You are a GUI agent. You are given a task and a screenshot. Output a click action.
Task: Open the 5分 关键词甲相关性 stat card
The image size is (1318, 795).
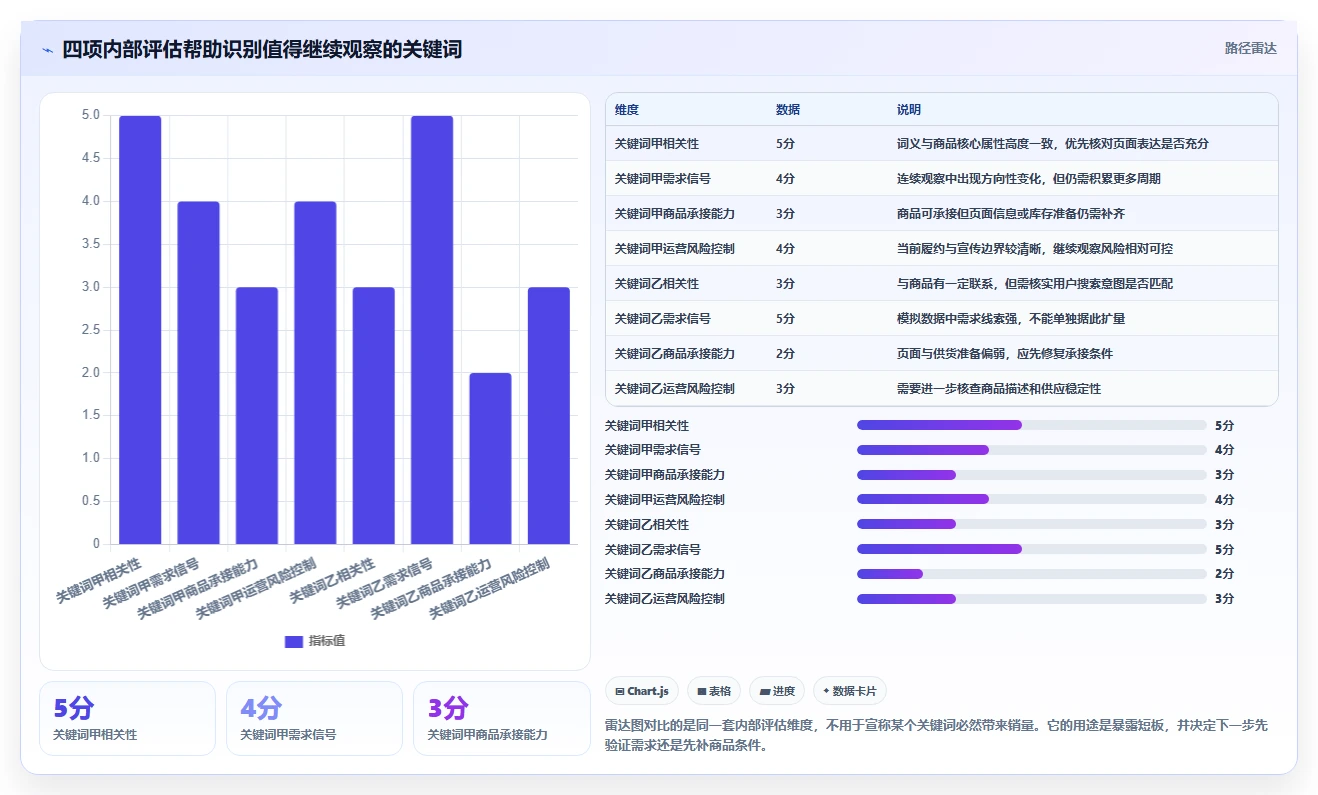[127, 718]
